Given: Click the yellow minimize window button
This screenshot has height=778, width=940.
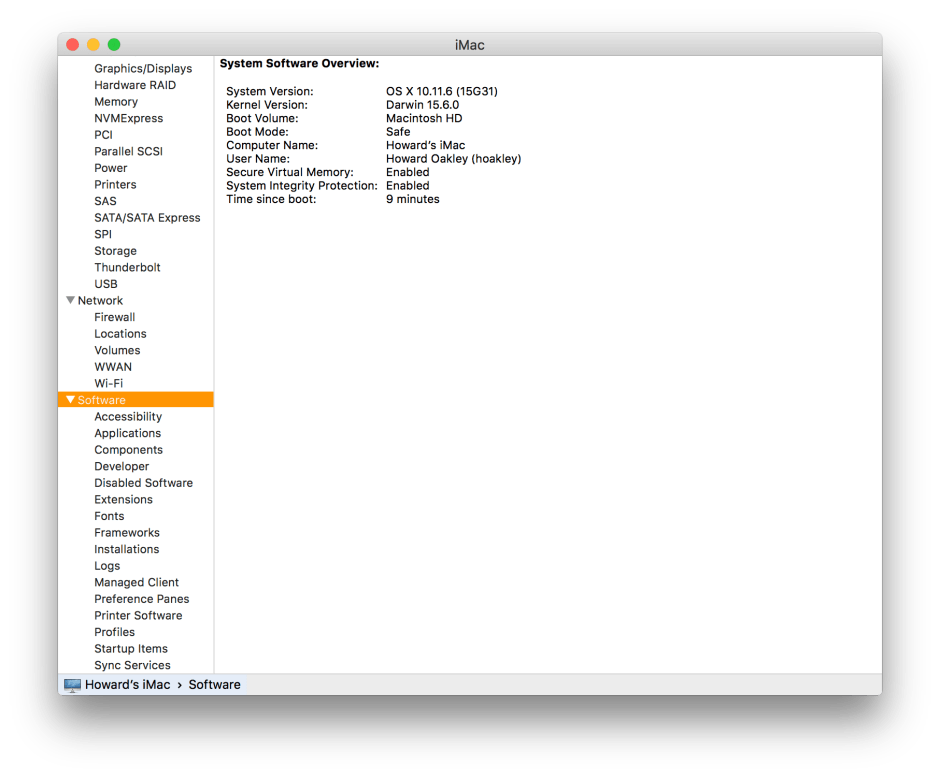Looking at the screenshot, I should (x=93, y=45).
